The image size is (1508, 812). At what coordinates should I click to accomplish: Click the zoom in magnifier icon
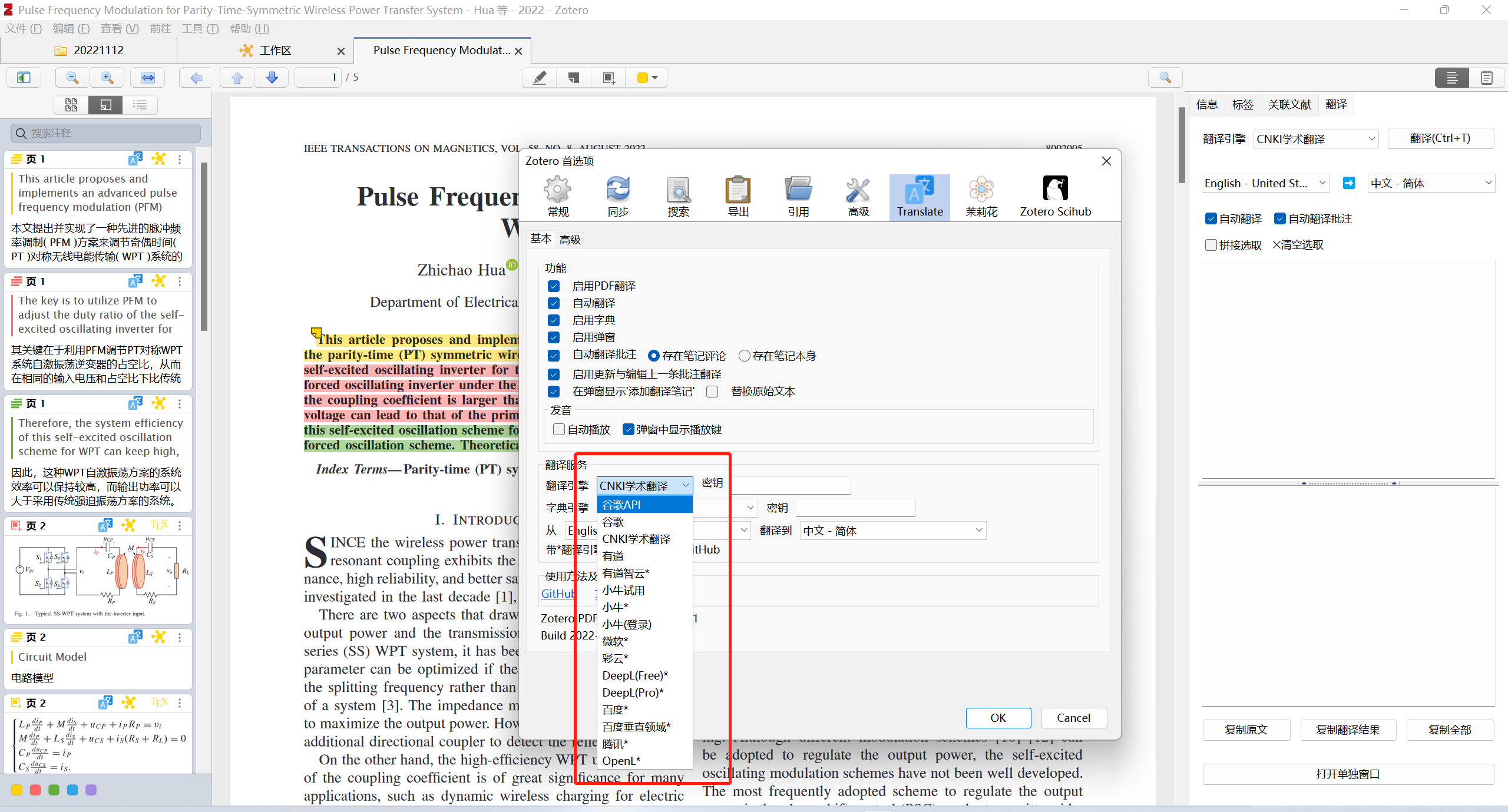[107, 78]
